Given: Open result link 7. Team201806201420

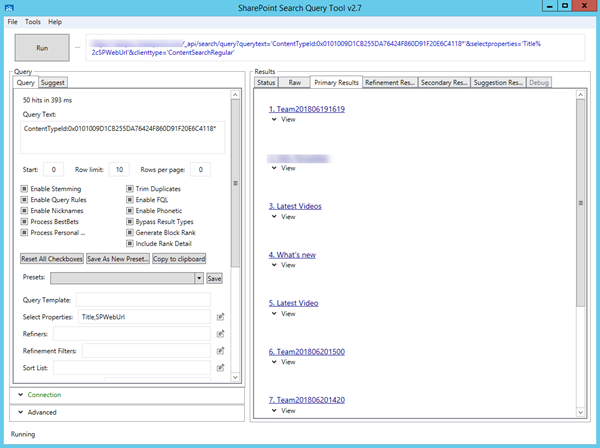Looking at the screenshot, I should click(x=307, y=400).
